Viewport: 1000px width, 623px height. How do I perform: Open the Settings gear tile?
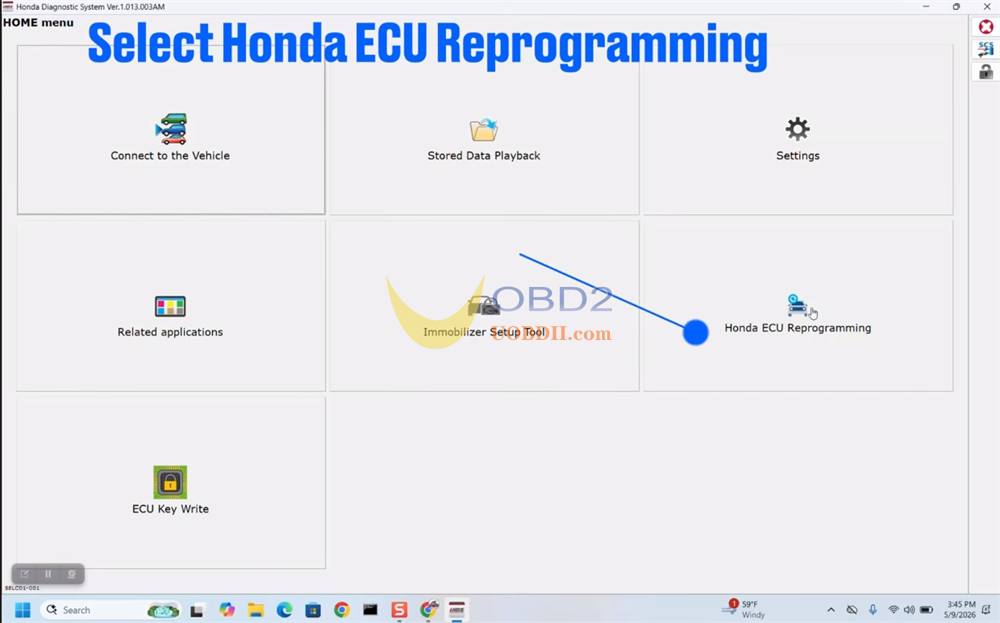[x=798, y=129]
